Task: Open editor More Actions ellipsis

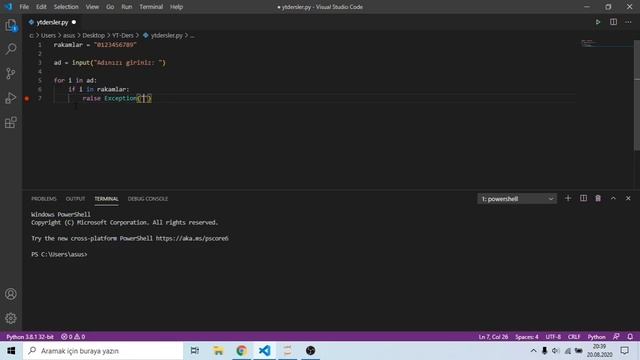Action: point(628,22)
